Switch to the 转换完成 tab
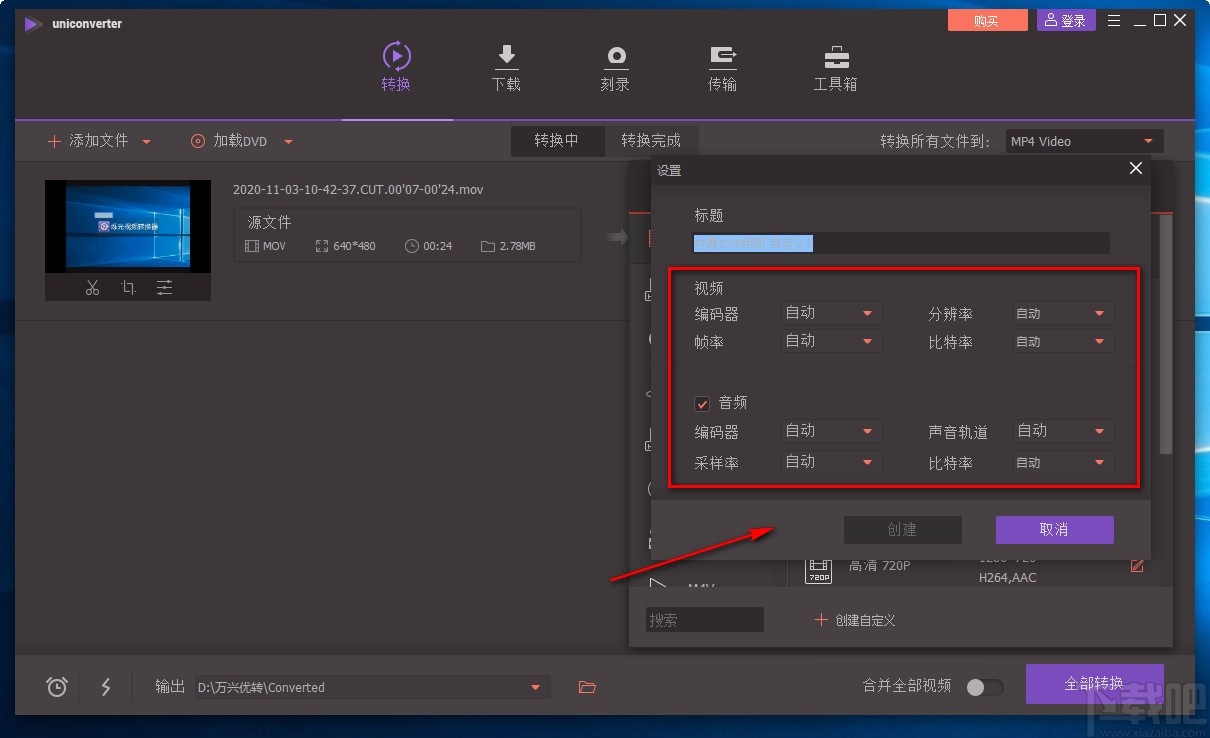This screenshot has width=1210, height=738. click(x=651, y=140)
